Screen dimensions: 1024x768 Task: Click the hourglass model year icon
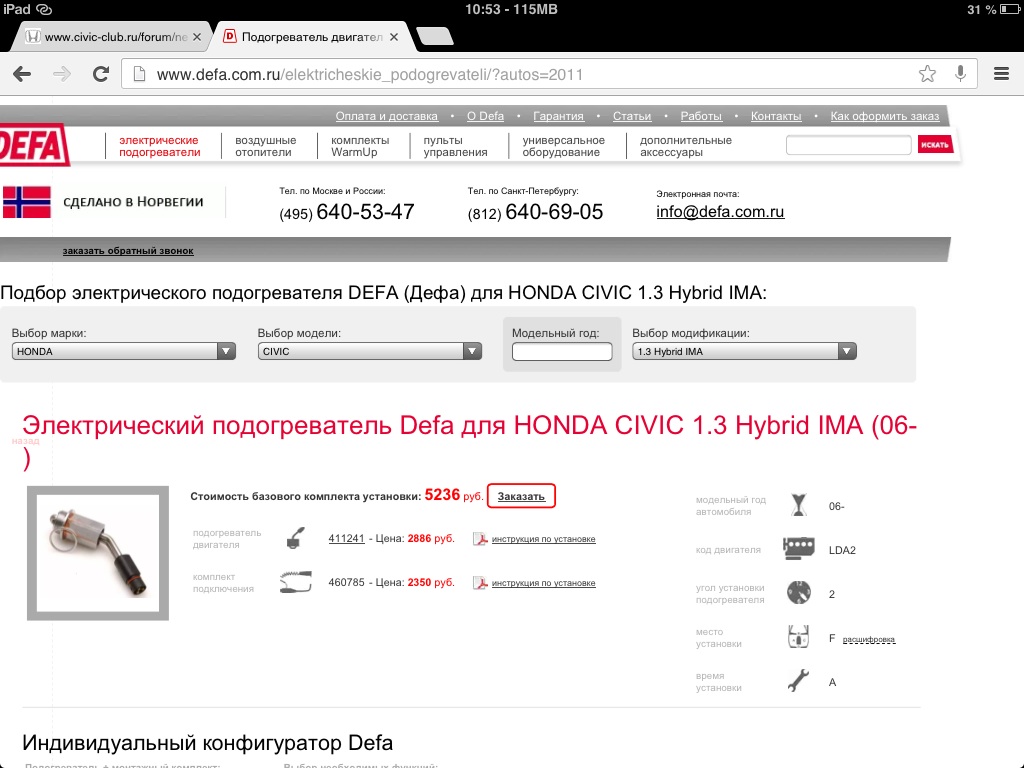coord(799,505)
